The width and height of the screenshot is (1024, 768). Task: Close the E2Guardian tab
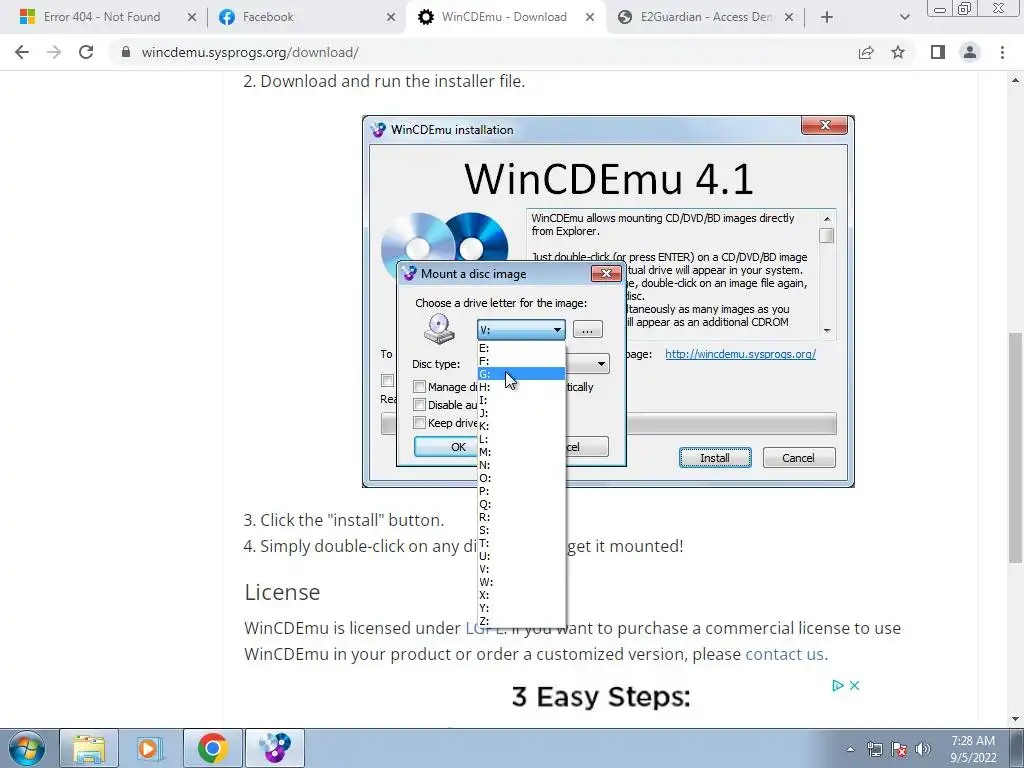789,17
